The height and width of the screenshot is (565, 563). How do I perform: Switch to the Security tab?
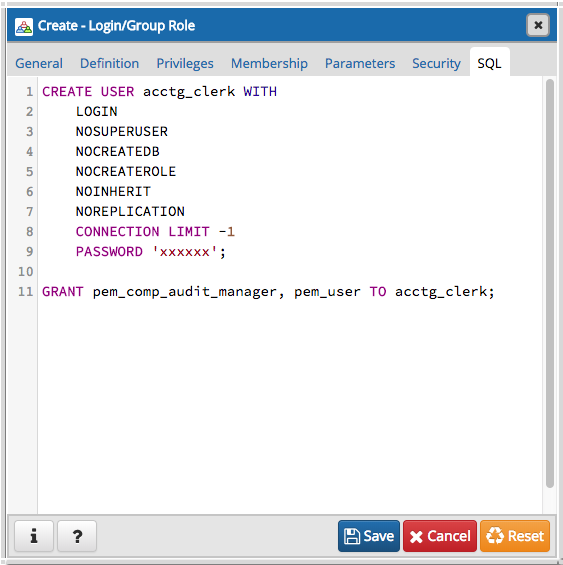tap(436, 63)
